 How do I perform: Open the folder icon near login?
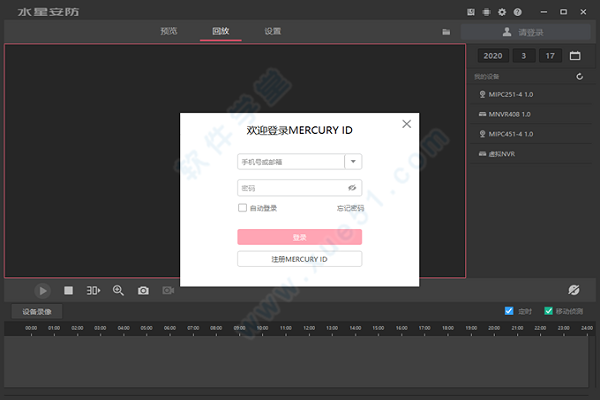pos(446,32)
